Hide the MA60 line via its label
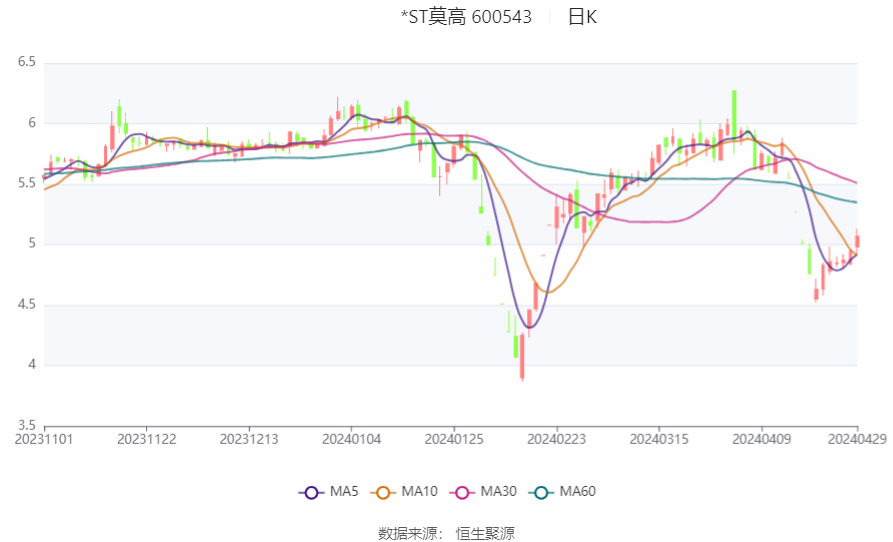 point(577,491)
